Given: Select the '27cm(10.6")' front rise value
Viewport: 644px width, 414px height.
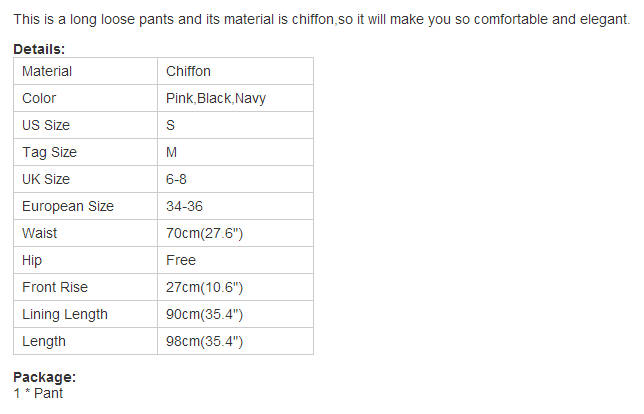Looking at the screenshot, I should pyautogui.click(x=204, y=287).
